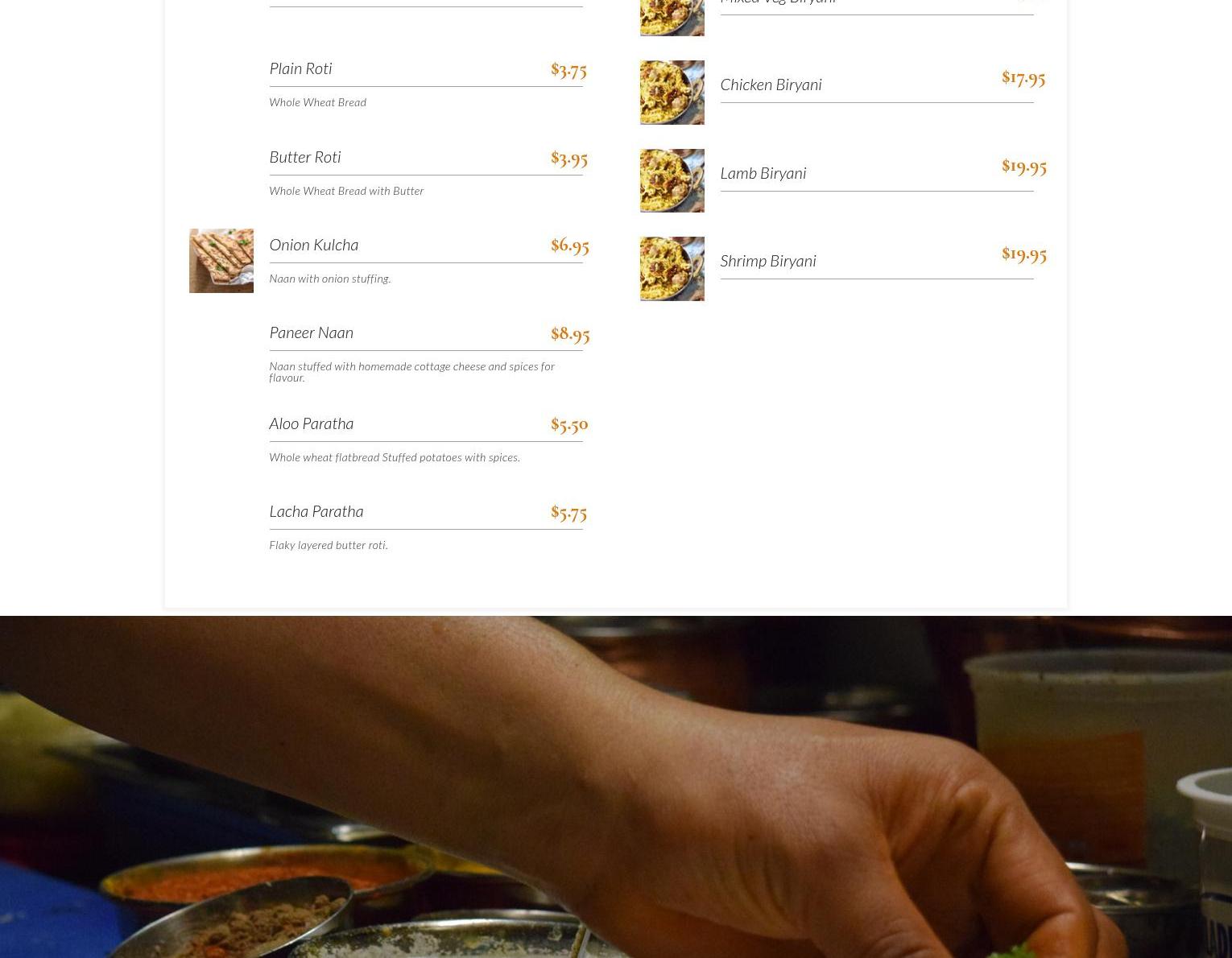Image resolution: width=1232 pixels, height=958 pixels.
Task: Click the cooking hand banner photo
Action: [616, 787]
